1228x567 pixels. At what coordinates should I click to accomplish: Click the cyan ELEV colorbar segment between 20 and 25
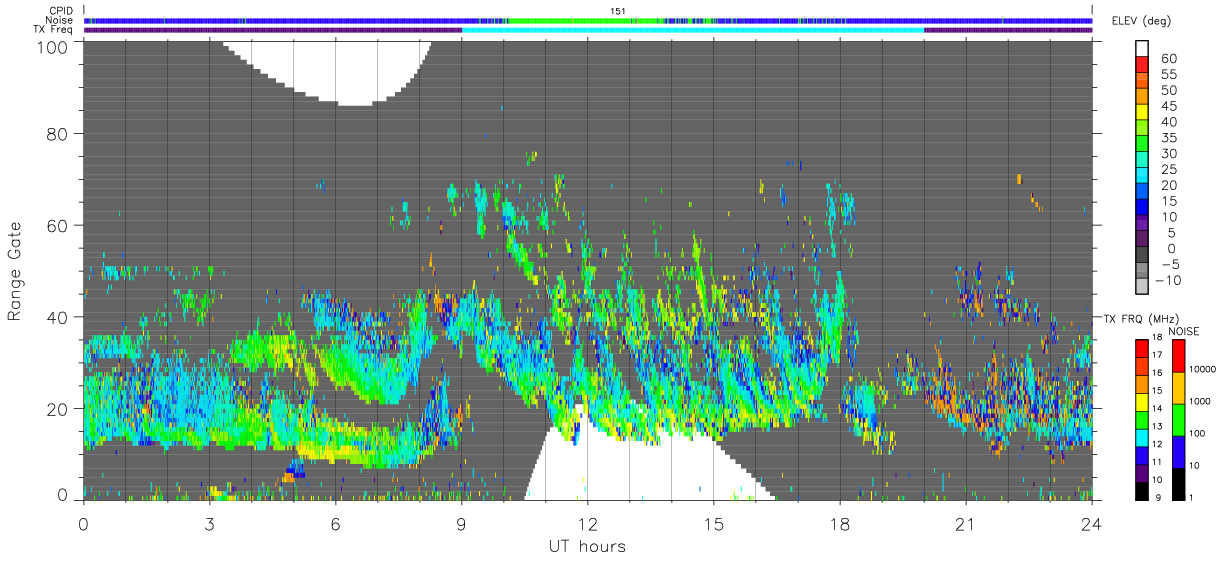pyautogui.click(x=1142, y=177)
